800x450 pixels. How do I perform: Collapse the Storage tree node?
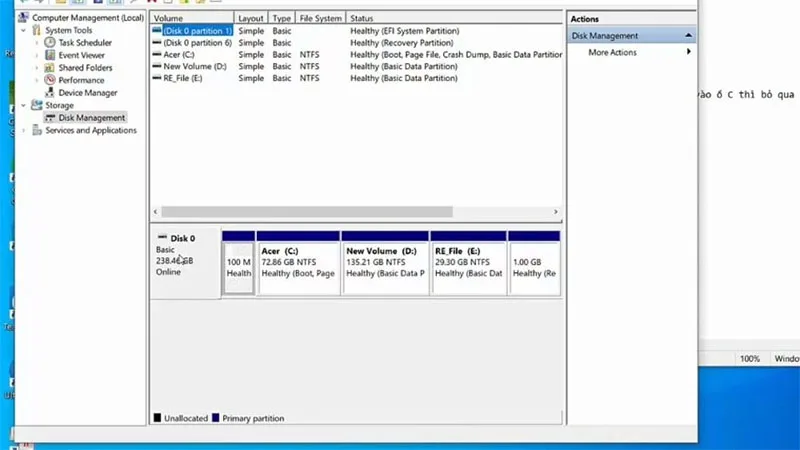tap(23, 105)
